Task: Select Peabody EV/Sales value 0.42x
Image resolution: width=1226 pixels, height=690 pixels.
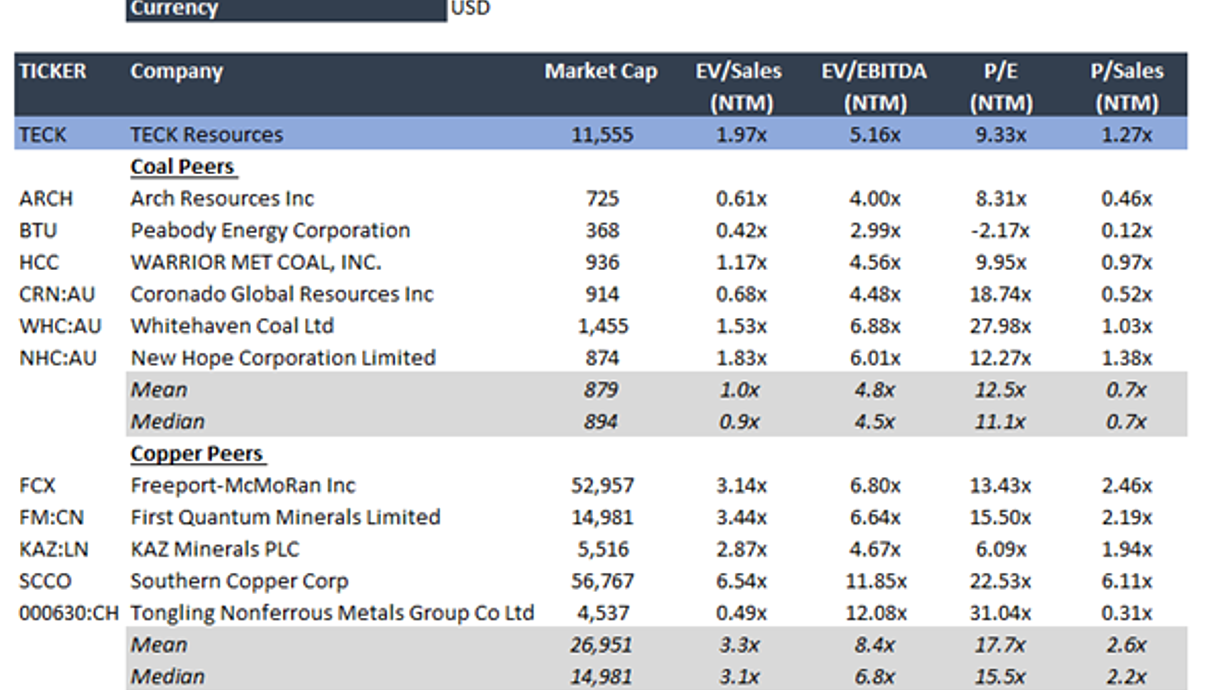Action: pos(741,230)
